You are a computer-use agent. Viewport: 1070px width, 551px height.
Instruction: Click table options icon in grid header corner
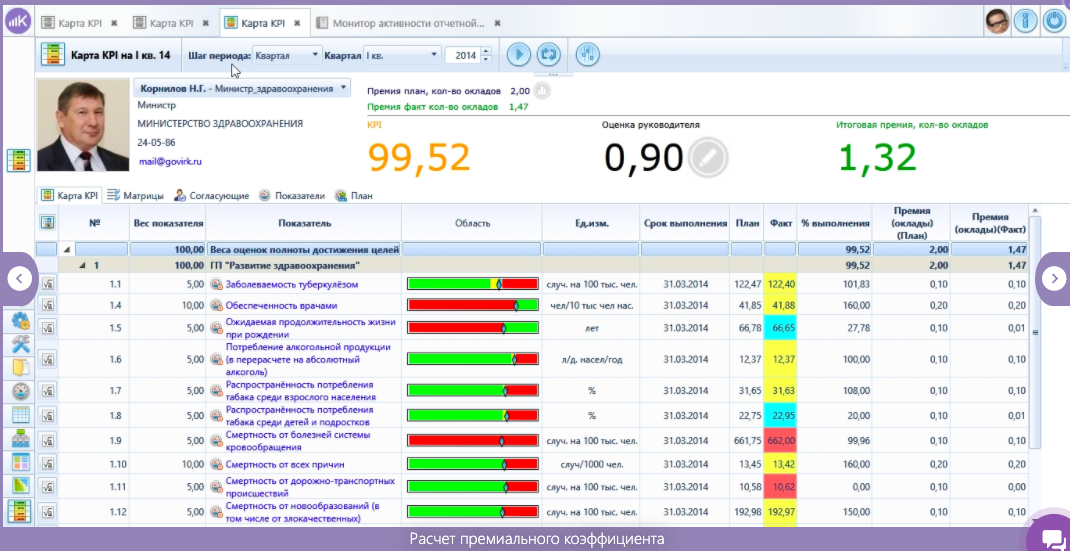[48, 223]
